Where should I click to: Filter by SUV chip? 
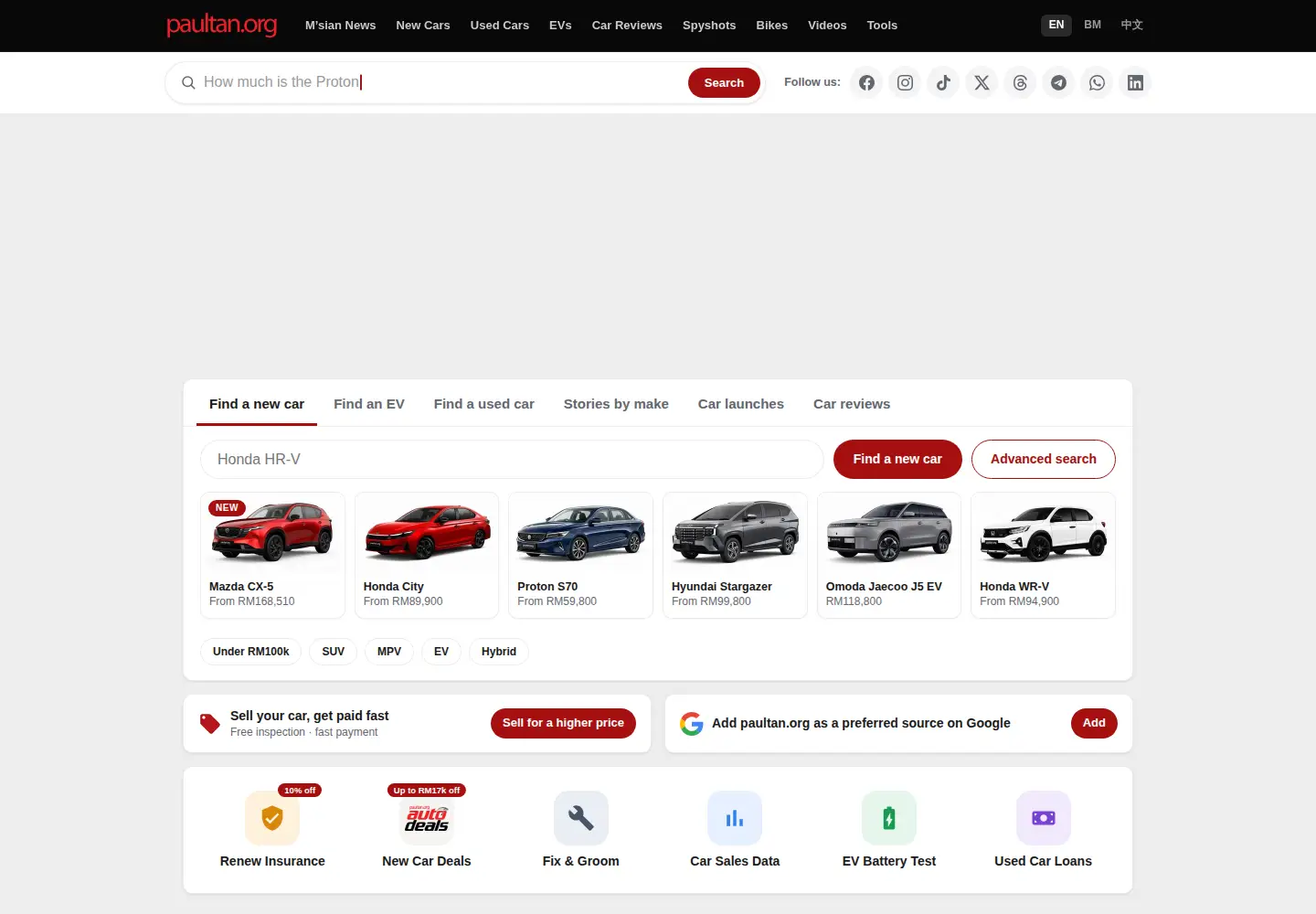[x=333, y=652]
